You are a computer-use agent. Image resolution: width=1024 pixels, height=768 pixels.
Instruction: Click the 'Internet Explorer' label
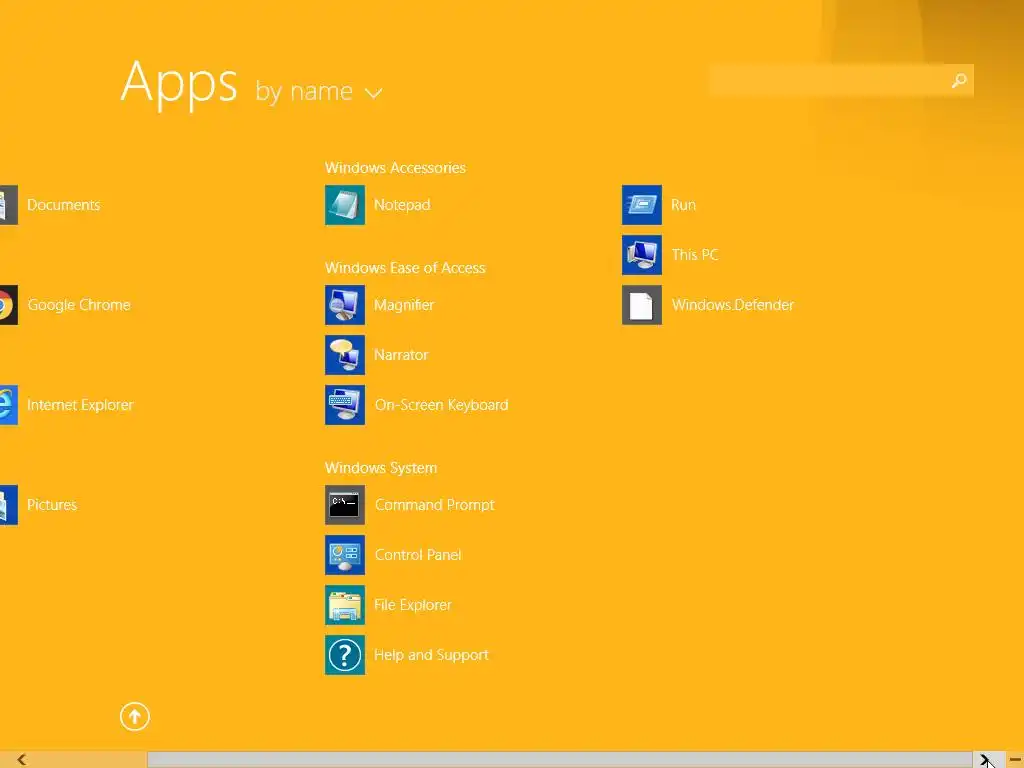point(80,405)
